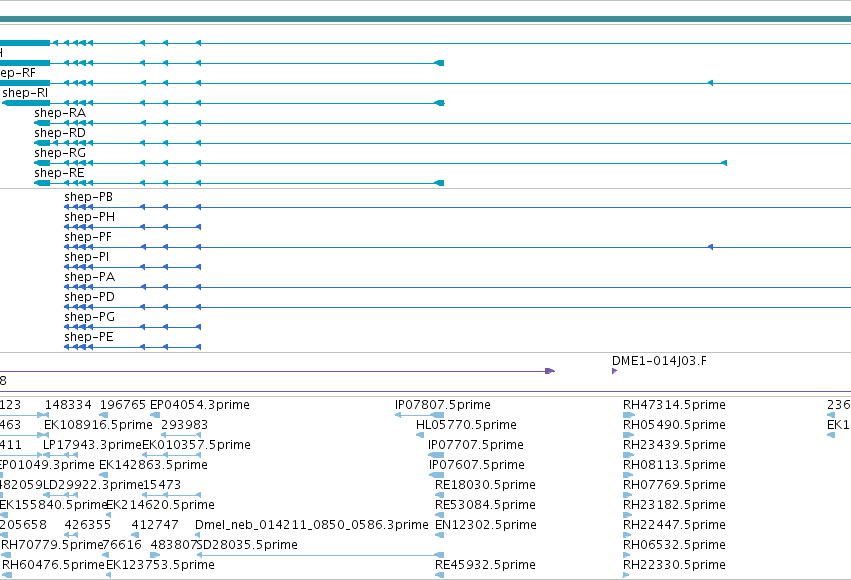The image size is (851, 580).
Task: Click EST RH06532.5prime
Action: point(674,545)
